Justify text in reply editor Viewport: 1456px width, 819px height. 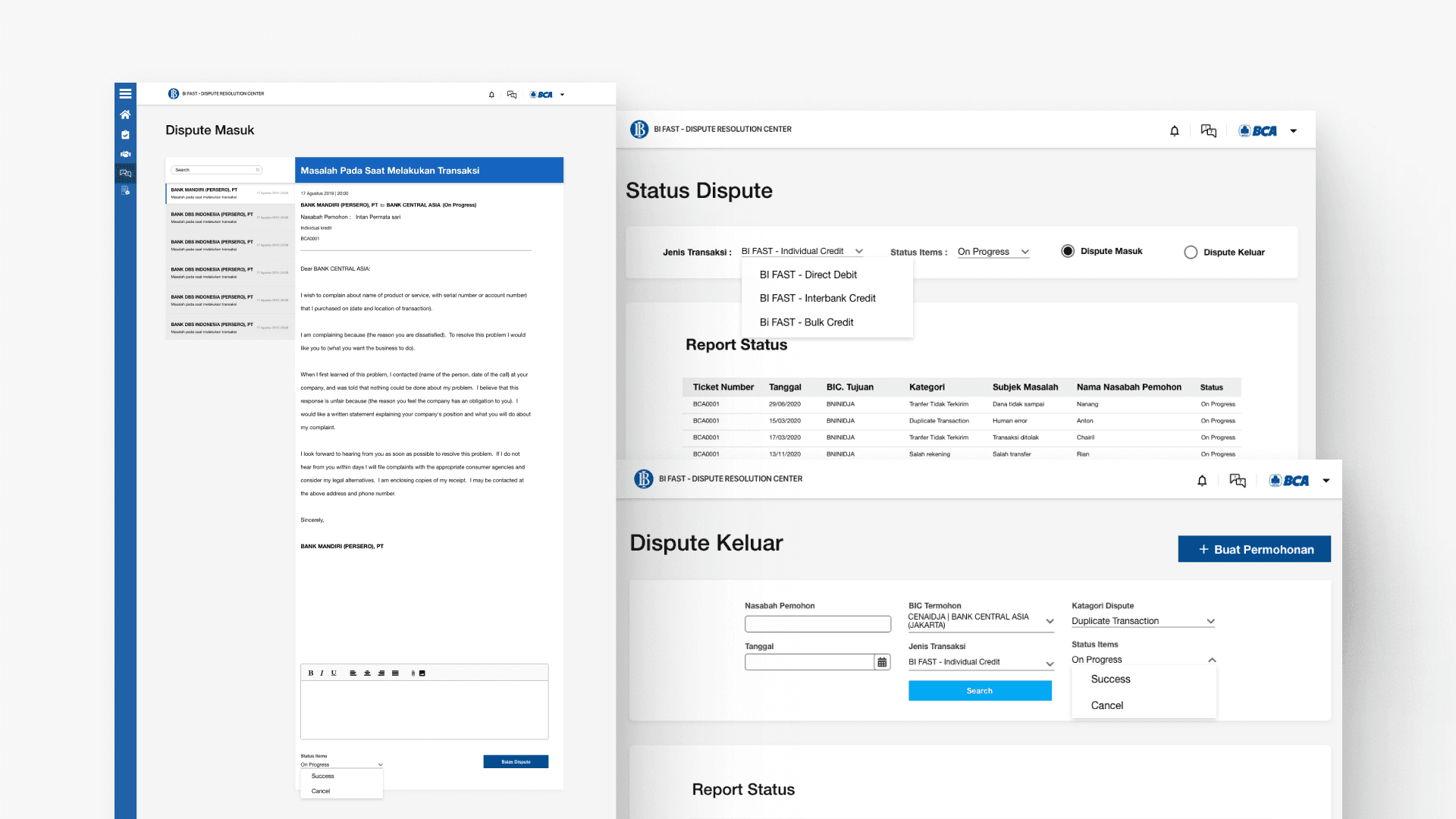click(395, 673)
